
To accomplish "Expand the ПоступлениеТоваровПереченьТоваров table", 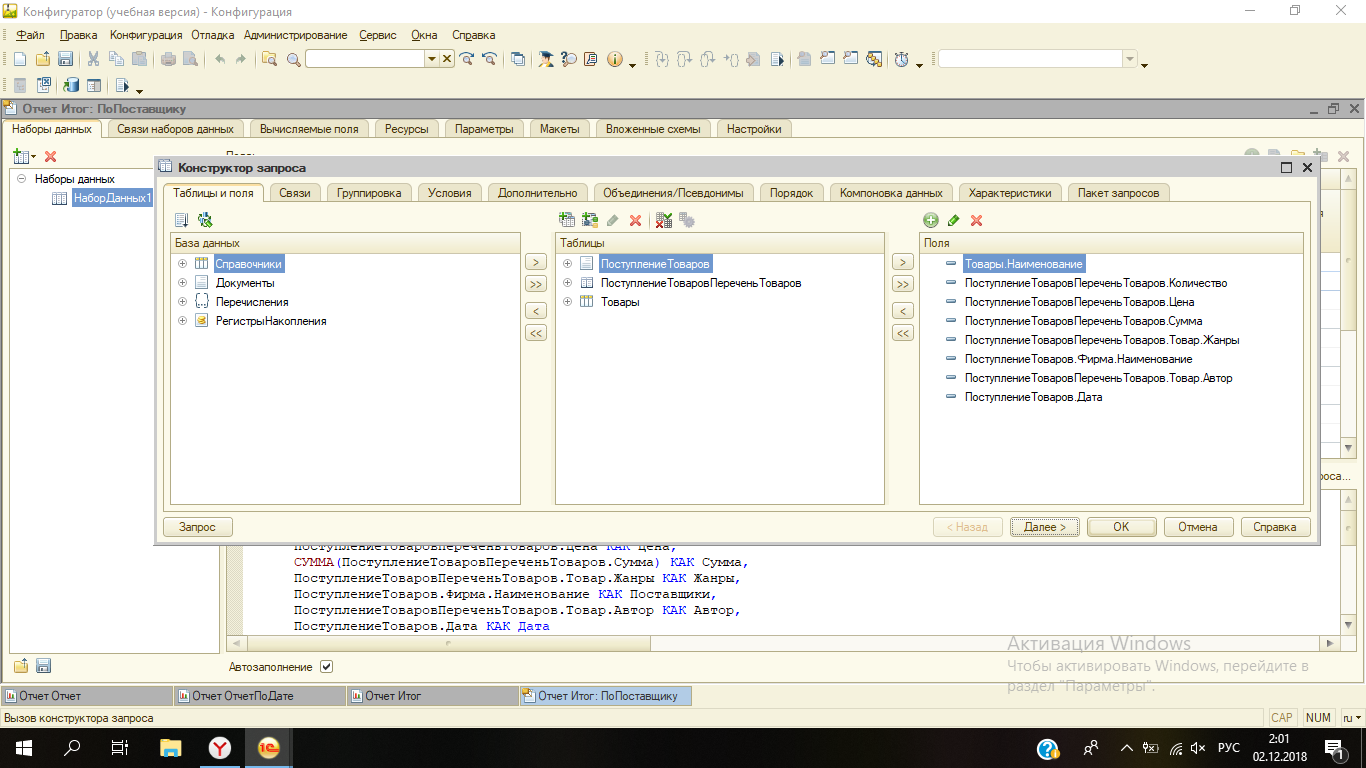I will point(568,283).
